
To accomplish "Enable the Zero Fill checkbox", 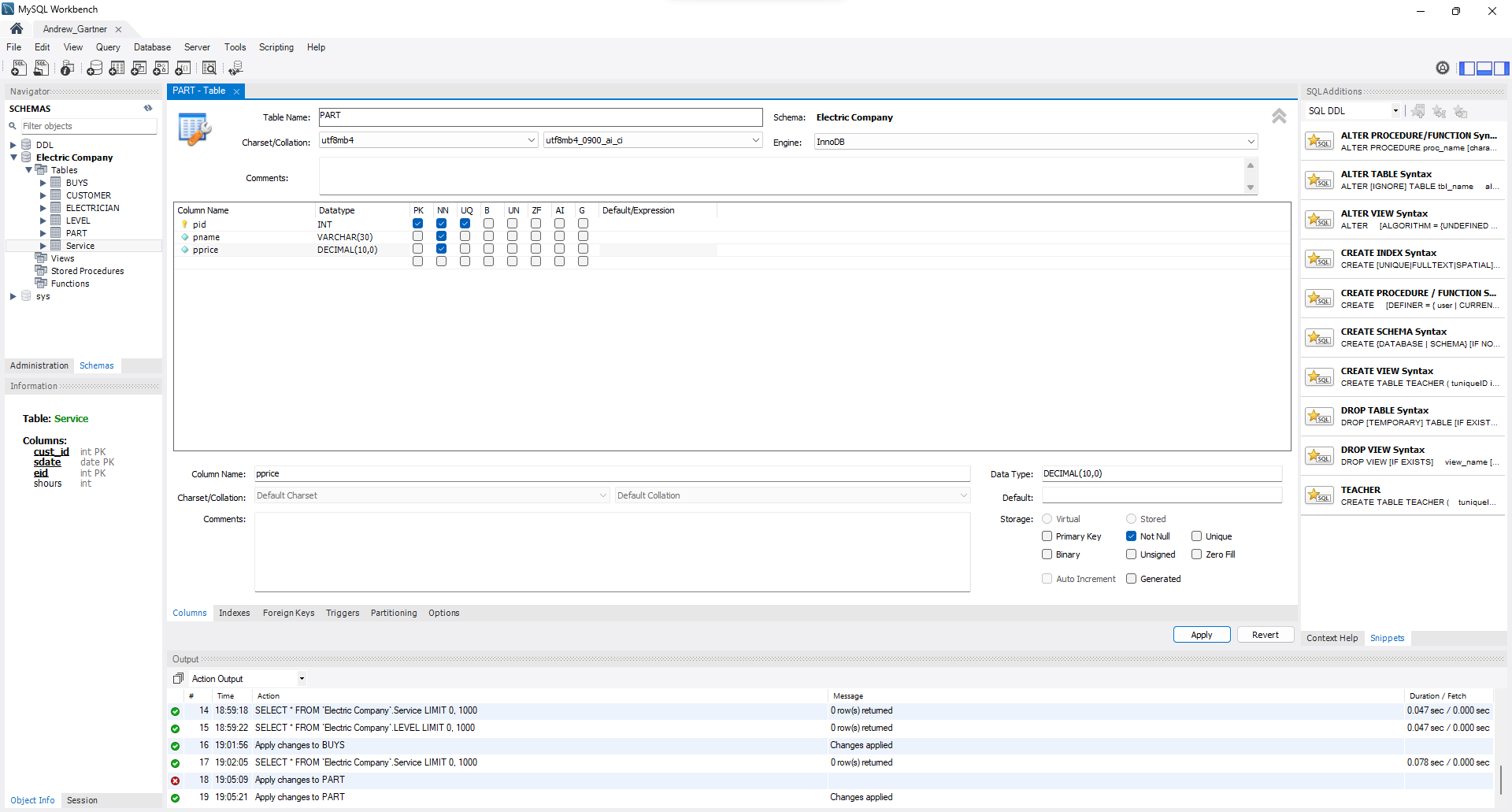I will [x=1197, y=554].
